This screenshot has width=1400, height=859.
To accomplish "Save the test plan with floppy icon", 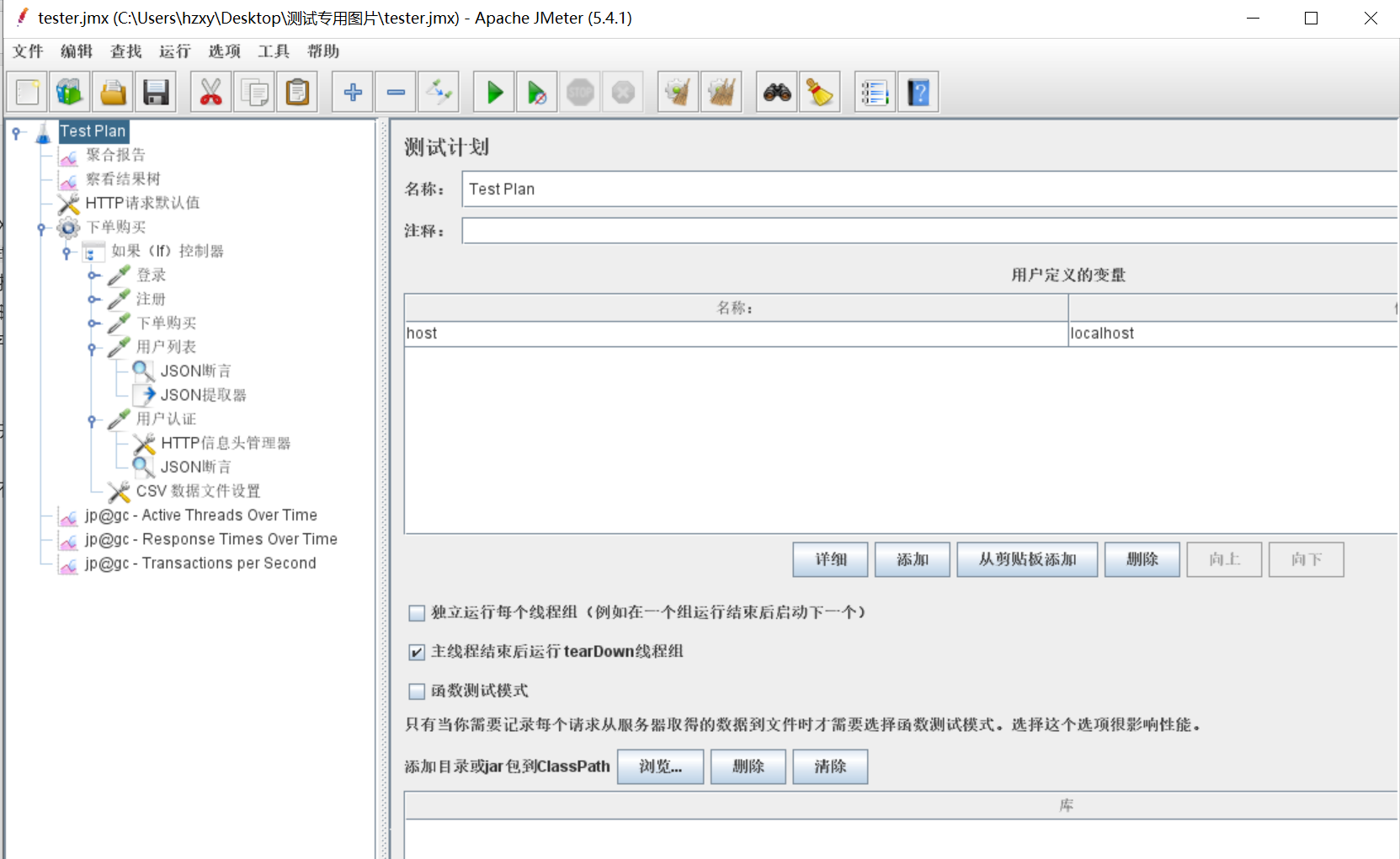I will pos(156,92).
